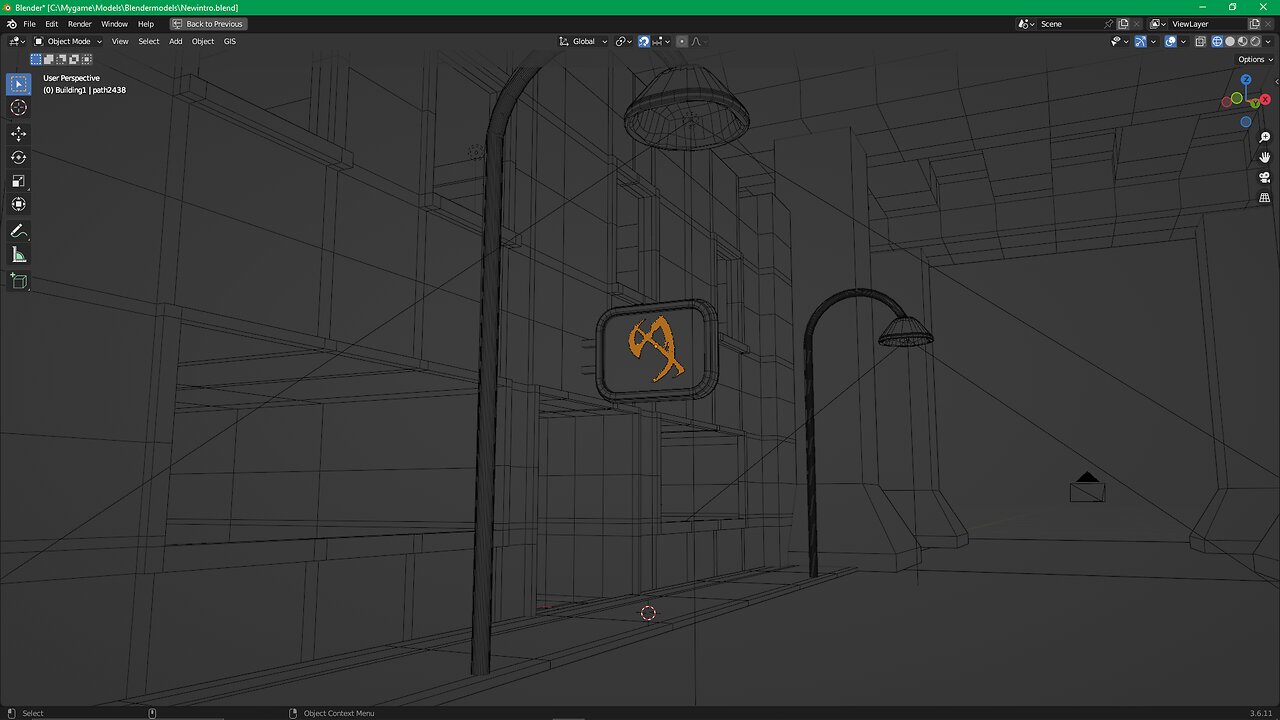Open the Window menu
Viewport: 1280px width, 720px height.
(114, 23)
